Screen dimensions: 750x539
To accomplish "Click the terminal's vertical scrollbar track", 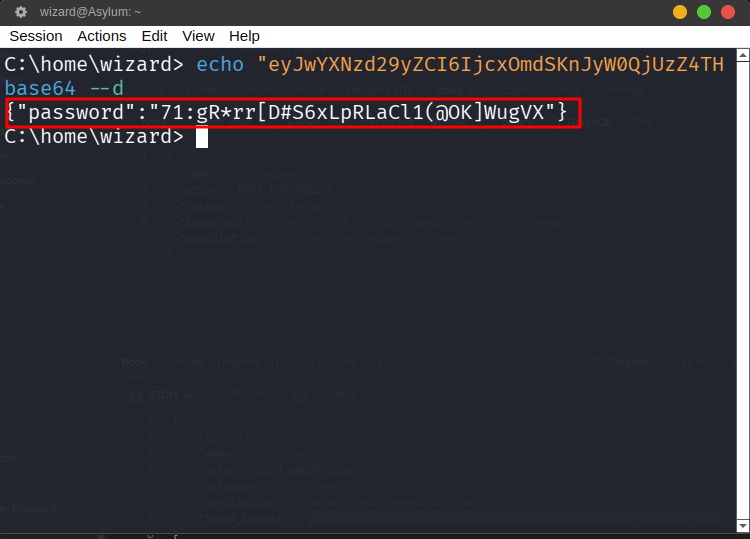I will click(x=741, y=300).
